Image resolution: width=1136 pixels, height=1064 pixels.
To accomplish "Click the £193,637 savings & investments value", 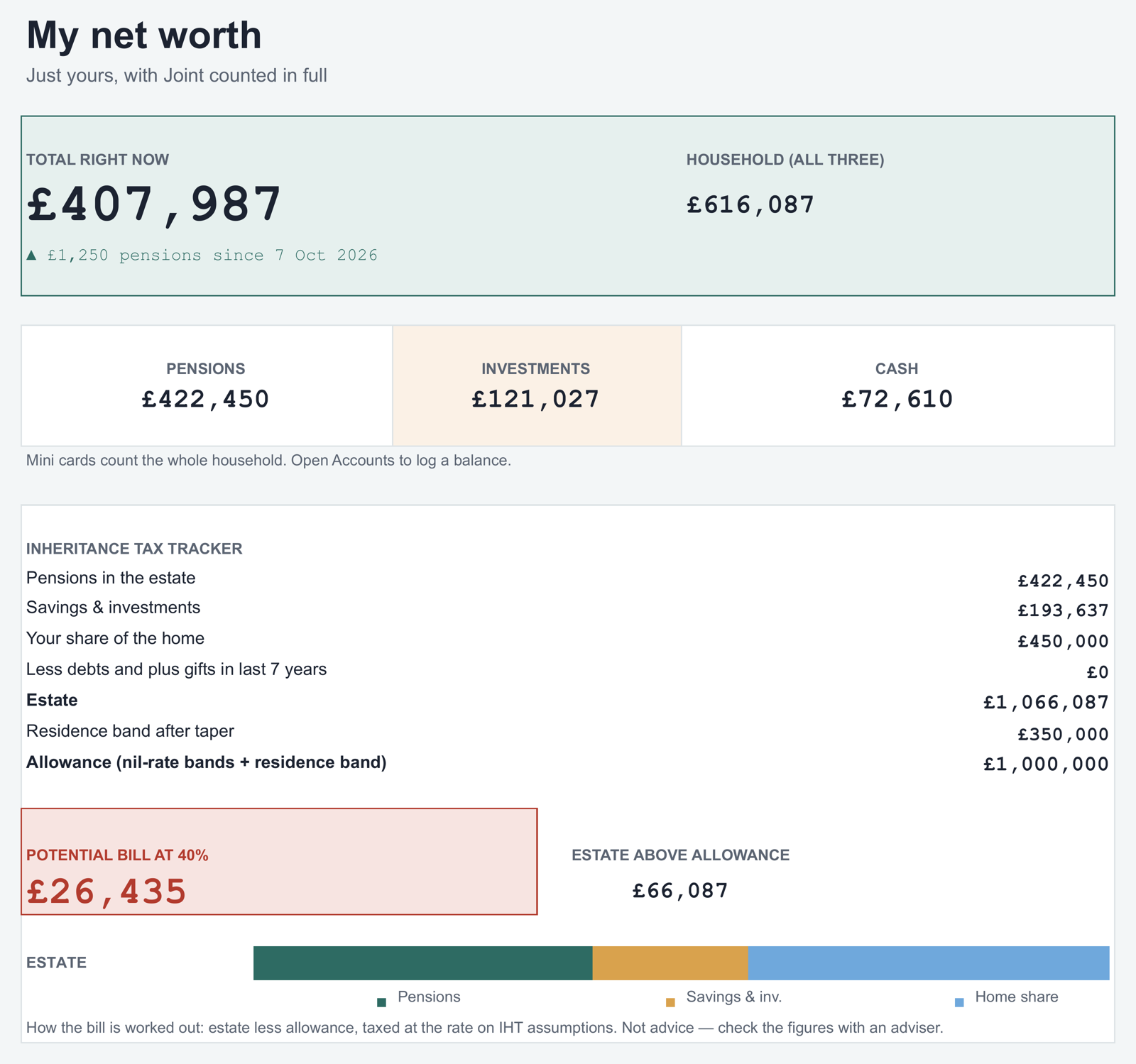I will (x=1063, y=610).
